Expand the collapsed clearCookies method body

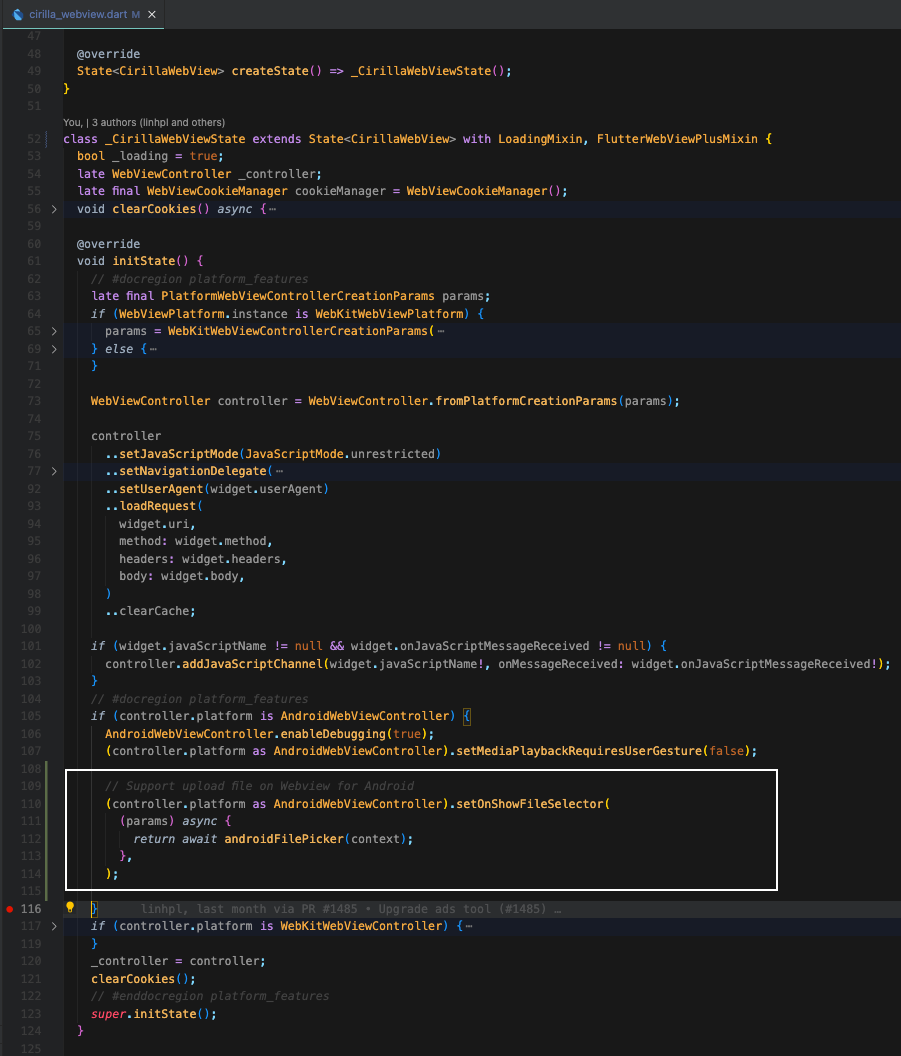[54, 208]
